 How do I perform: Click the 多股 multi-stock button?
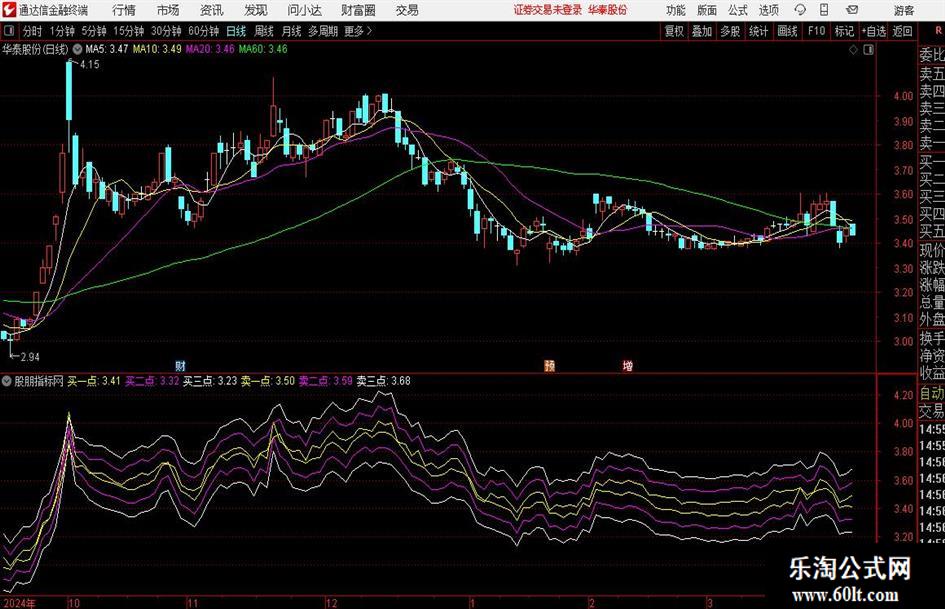coord(730,31)
